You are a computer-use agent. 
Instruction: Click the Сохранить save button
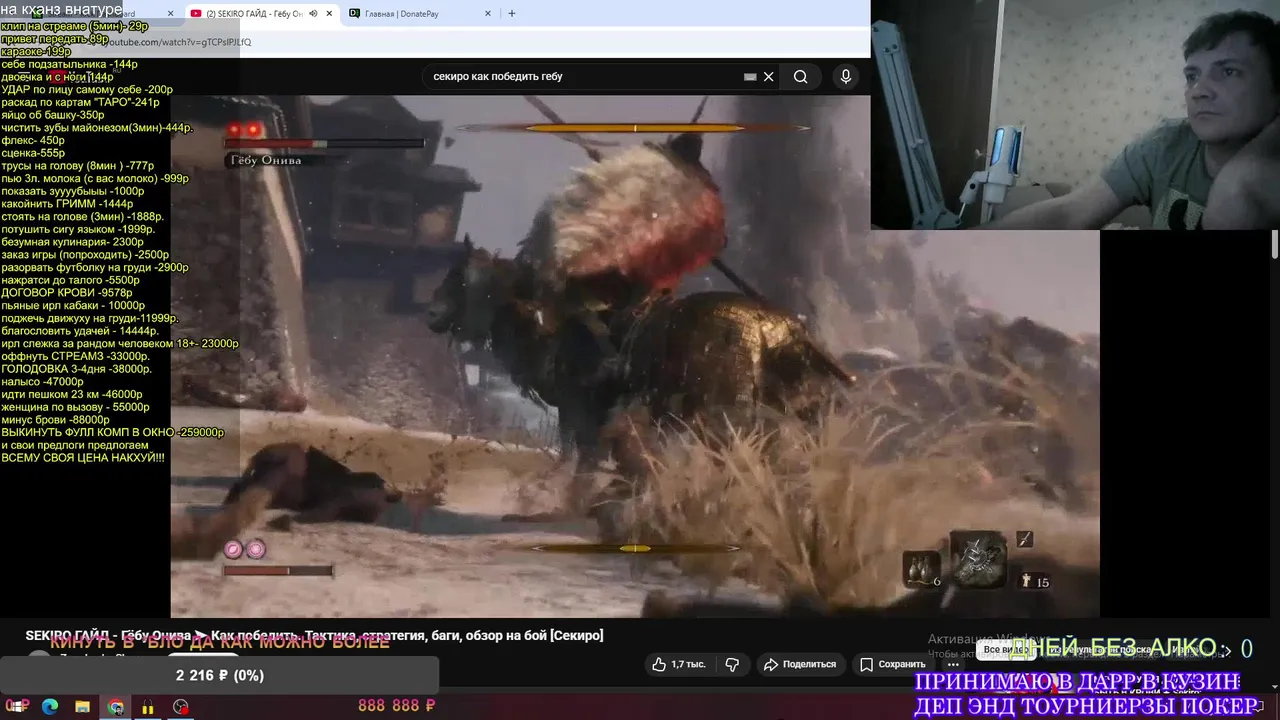point(893,664)
